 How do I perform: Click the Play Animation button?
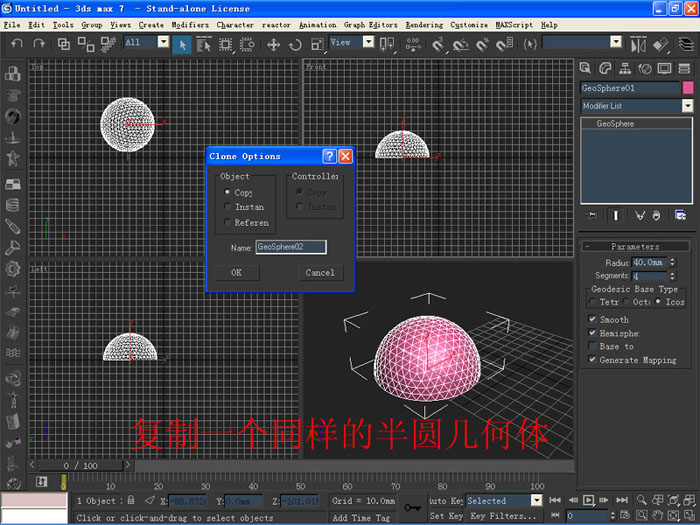(x=588, y=500)
